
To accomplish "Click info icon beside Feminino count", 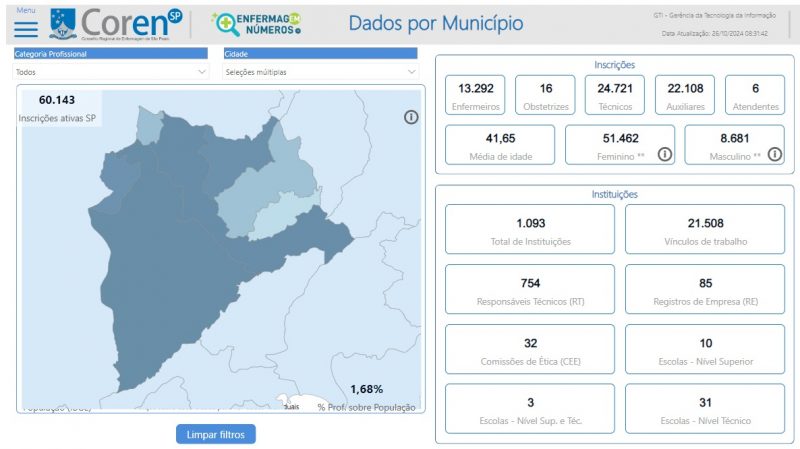I will point(664,154).
